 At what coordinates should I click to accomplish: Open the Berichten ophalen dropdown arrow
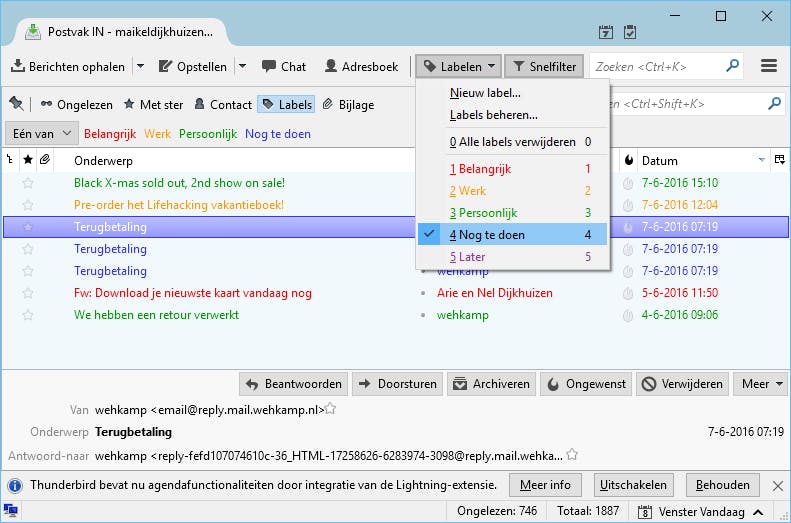pyautogui.click(x=140, y=67)
